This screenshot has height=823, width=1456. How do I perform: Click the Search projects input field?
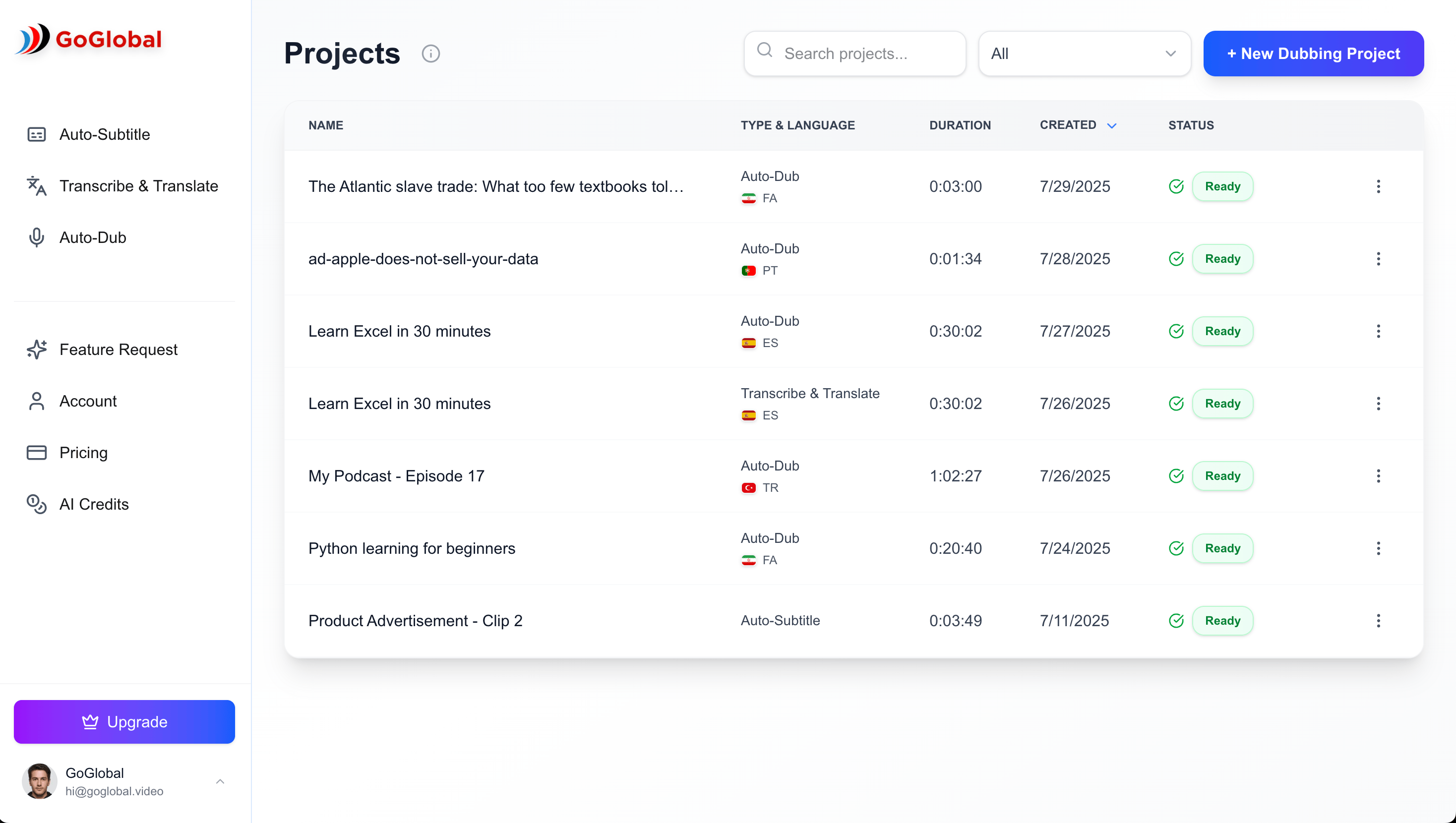pos(865,54)
